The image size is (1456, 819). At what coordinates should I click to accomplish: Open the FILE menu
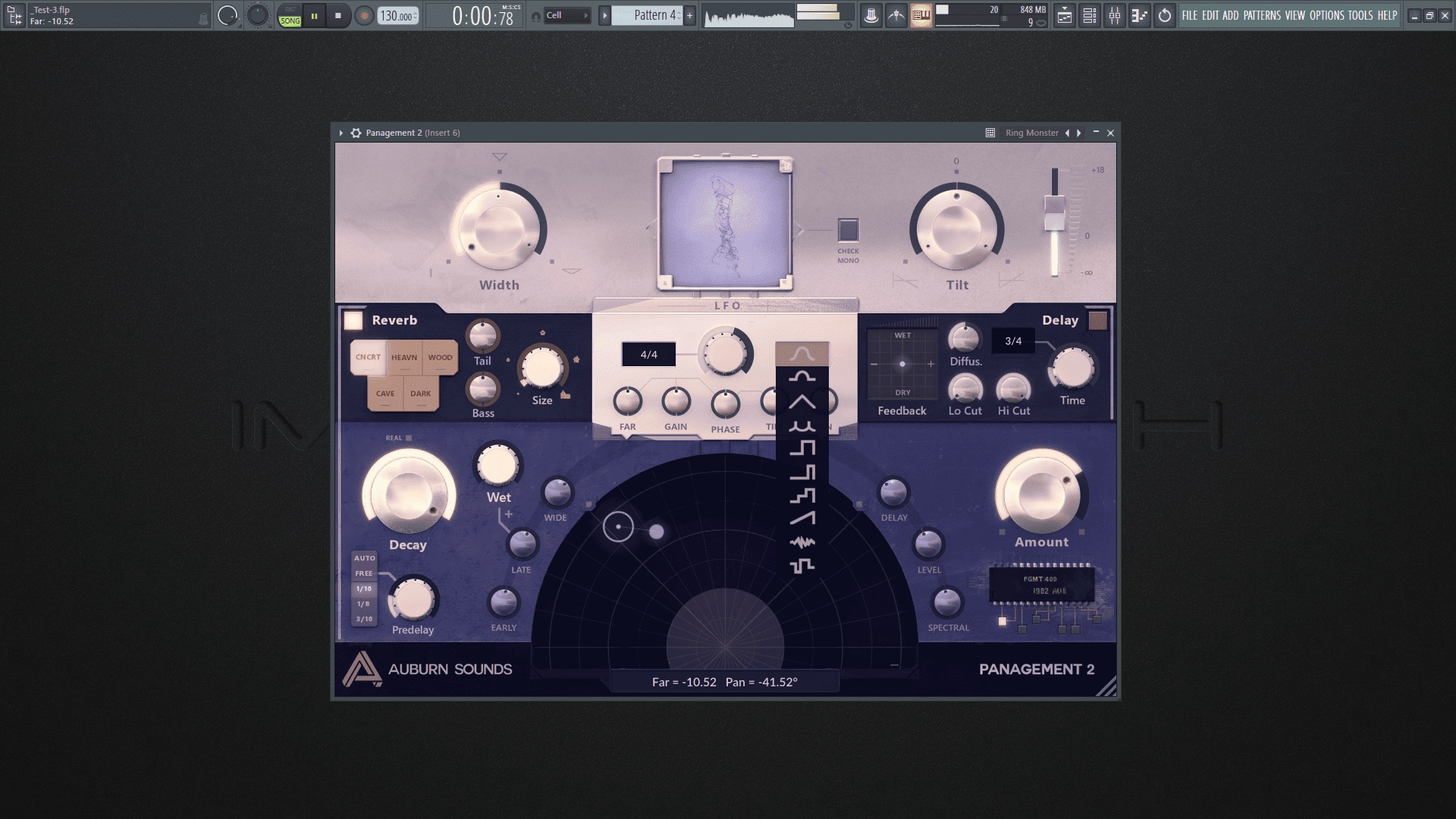coord(1190,15)
